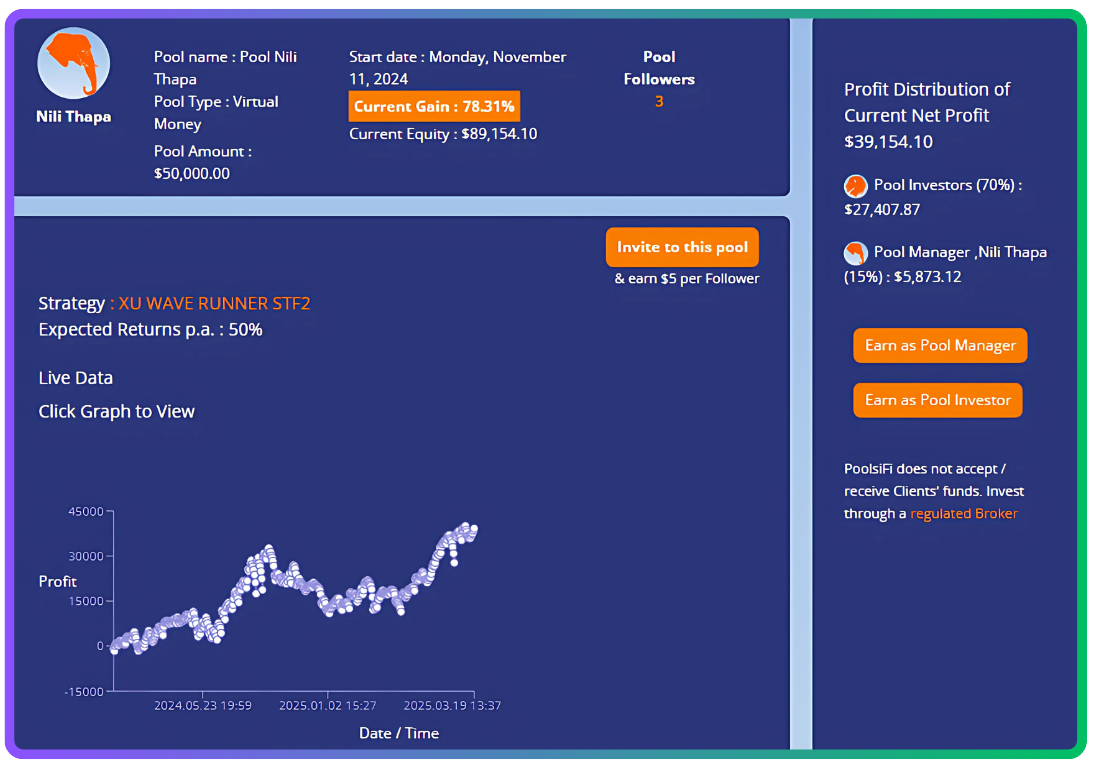Click the Profit axis label on graph
Screen dimensions: 1093x768
click(57, 581)
